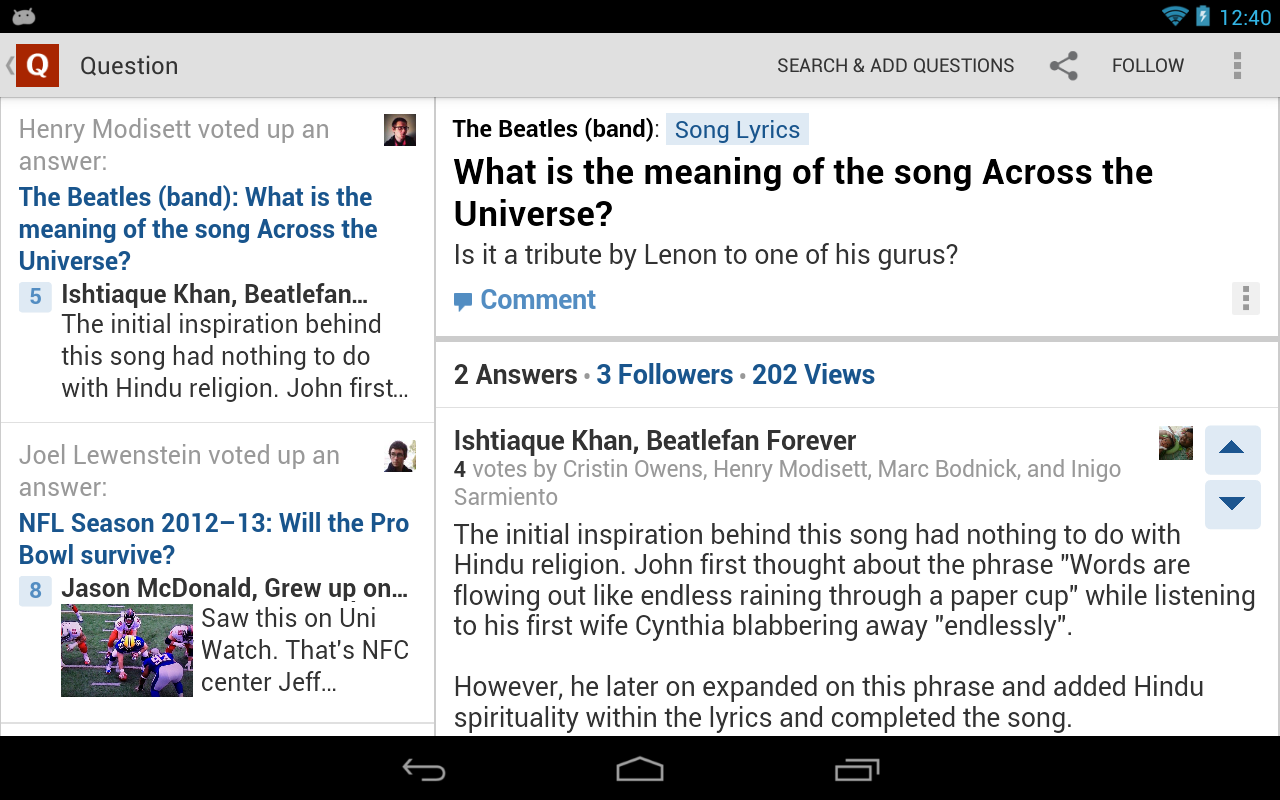Screen dimensions: 1280x800
Task: Upvote Ishtiaque Khan's answer with the up arrow
Action: (1232, 450)
